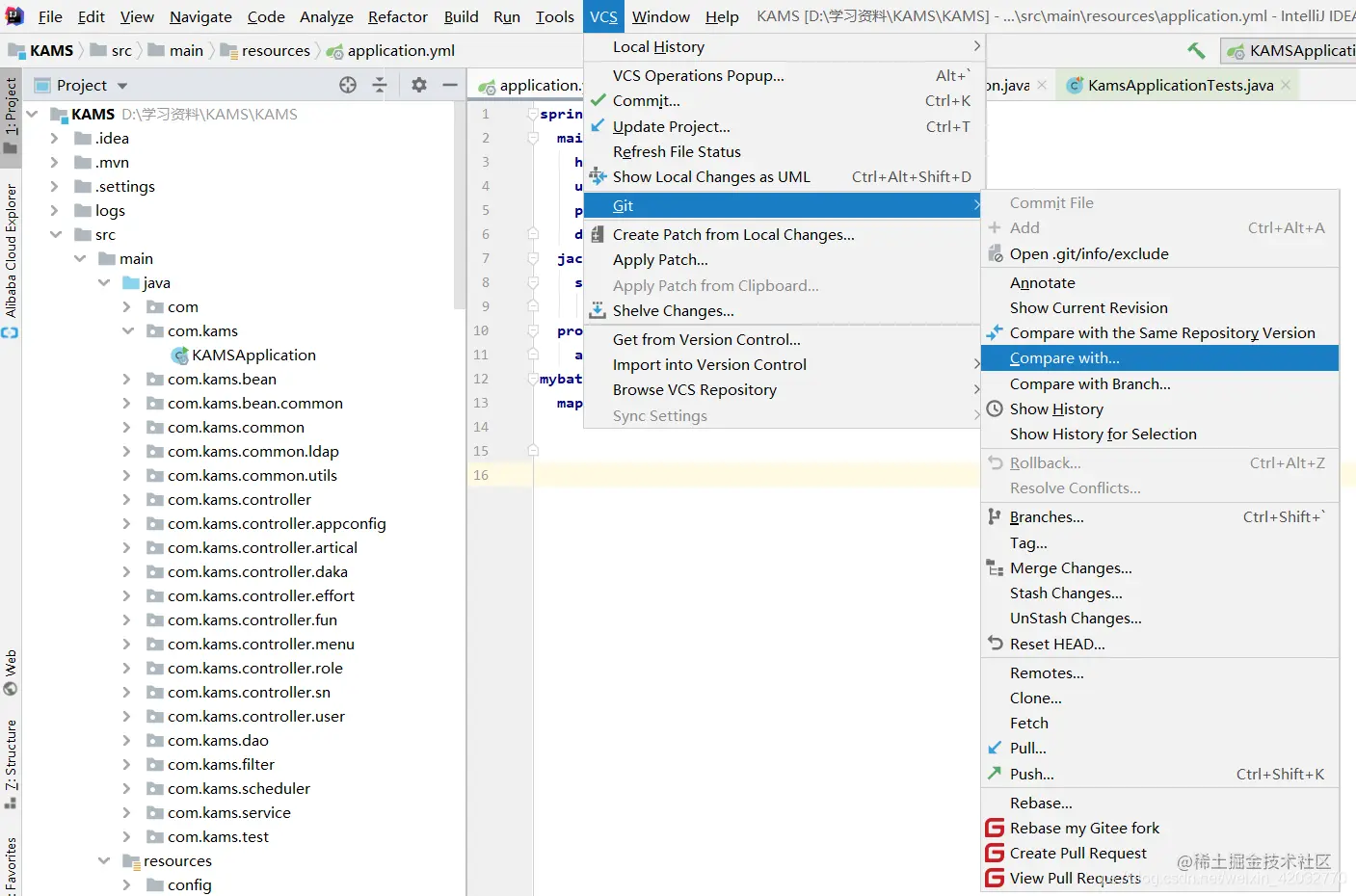The height and width of the screenshot is (896, 1356).
Task: Open the File menu
Action: [x=50, y=16]
